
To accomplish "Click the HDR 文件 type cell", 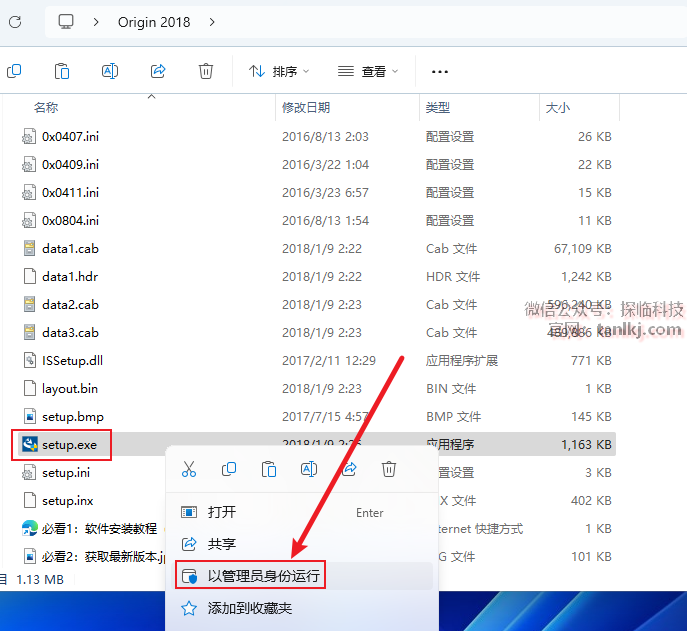I will tap(453, 277).
